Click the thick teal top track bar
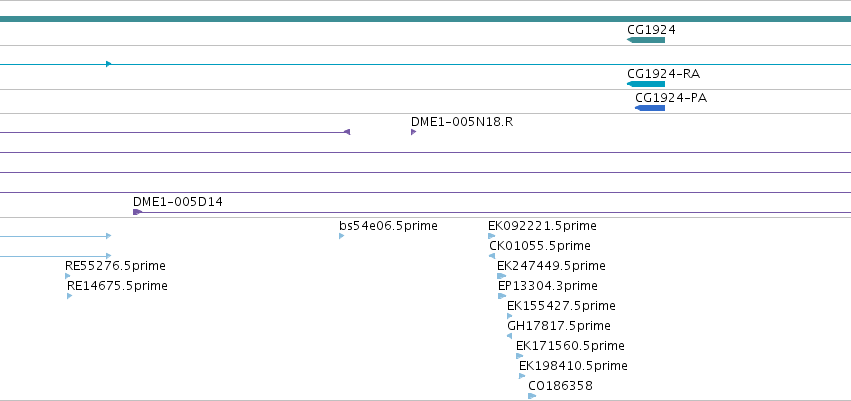Image resolution: width=851 pixels, height=401 pixels. [426, 19]
